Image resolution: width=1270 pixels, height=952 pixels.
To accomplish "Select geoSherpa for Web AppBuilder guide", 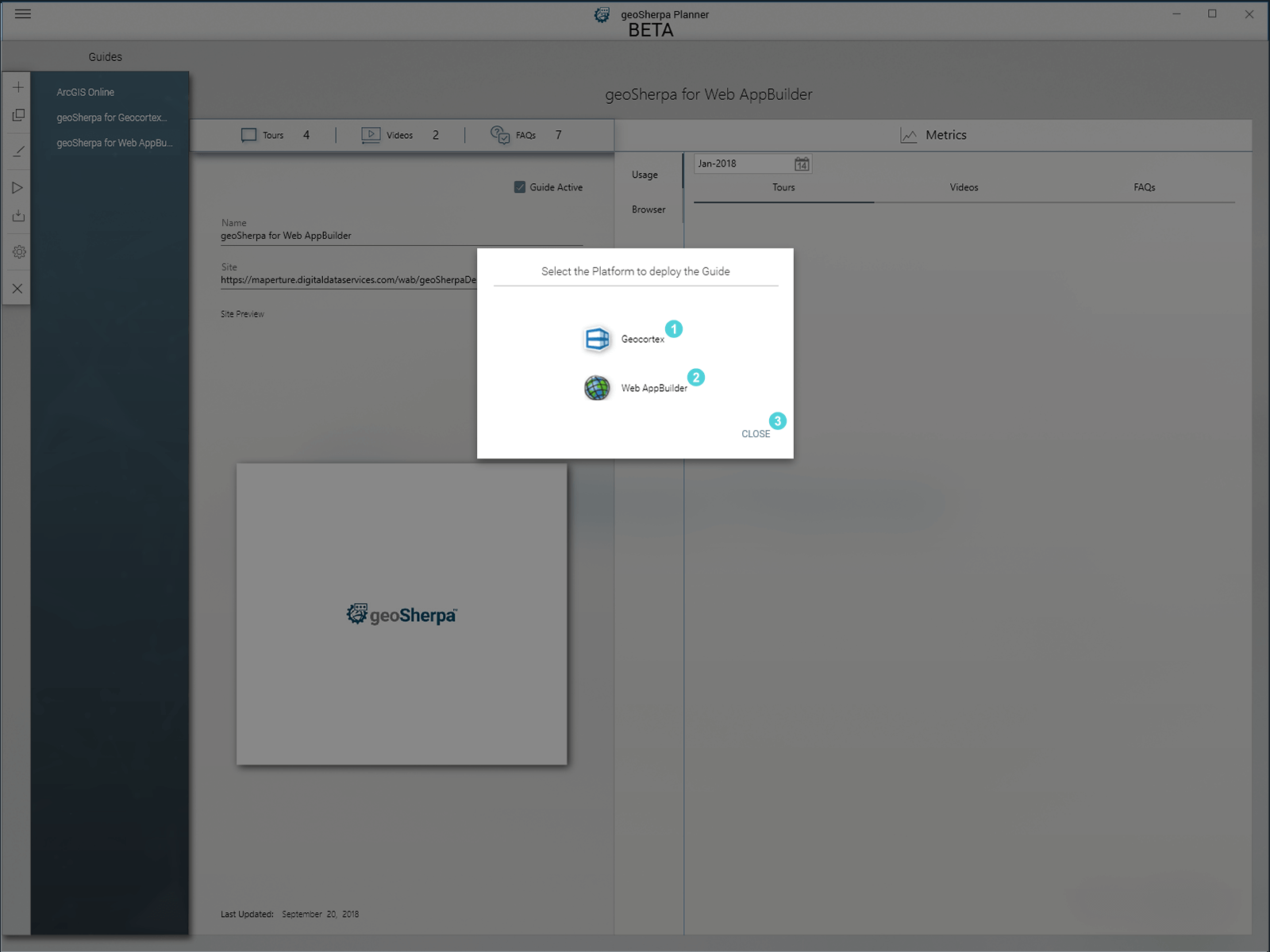I will click(114, 144).
